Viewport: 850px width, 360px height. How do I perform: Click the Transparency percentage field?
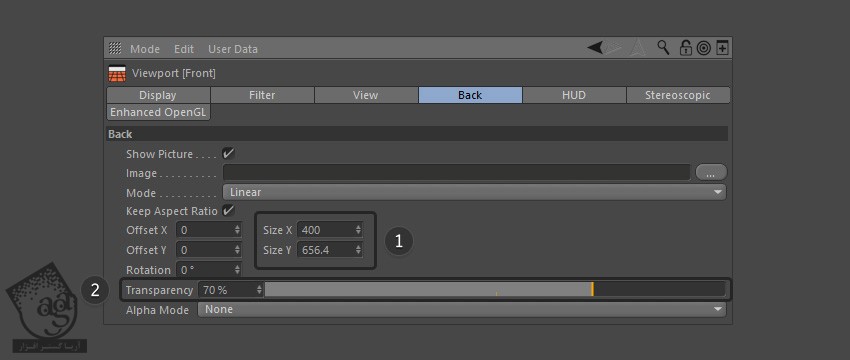pos(227,290)
